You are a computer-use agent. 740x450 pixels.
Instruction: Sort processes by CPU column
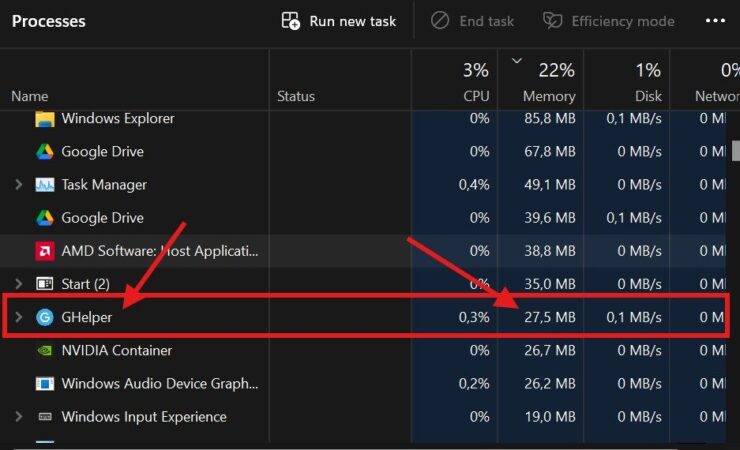pyautogui.click(x=476, y=96)
